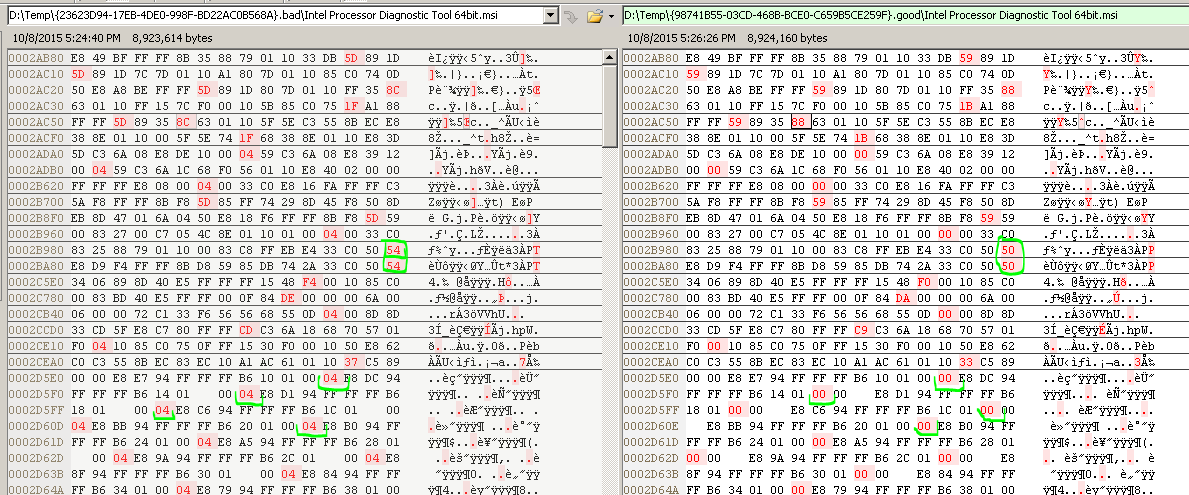Screen dimensions: 1189x495
Task: Click the right file path field ending in .good
Action: coord(905,14)
